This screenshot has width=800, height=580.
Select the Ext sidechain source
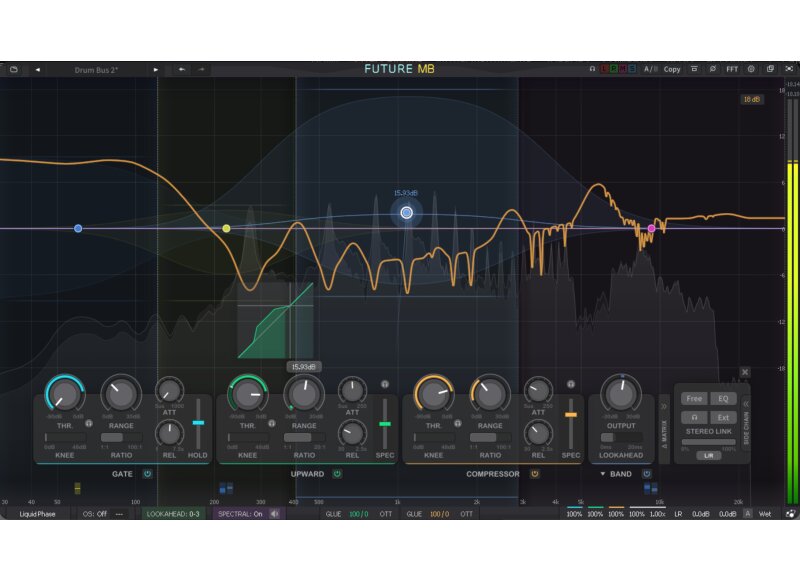point(723,417)
